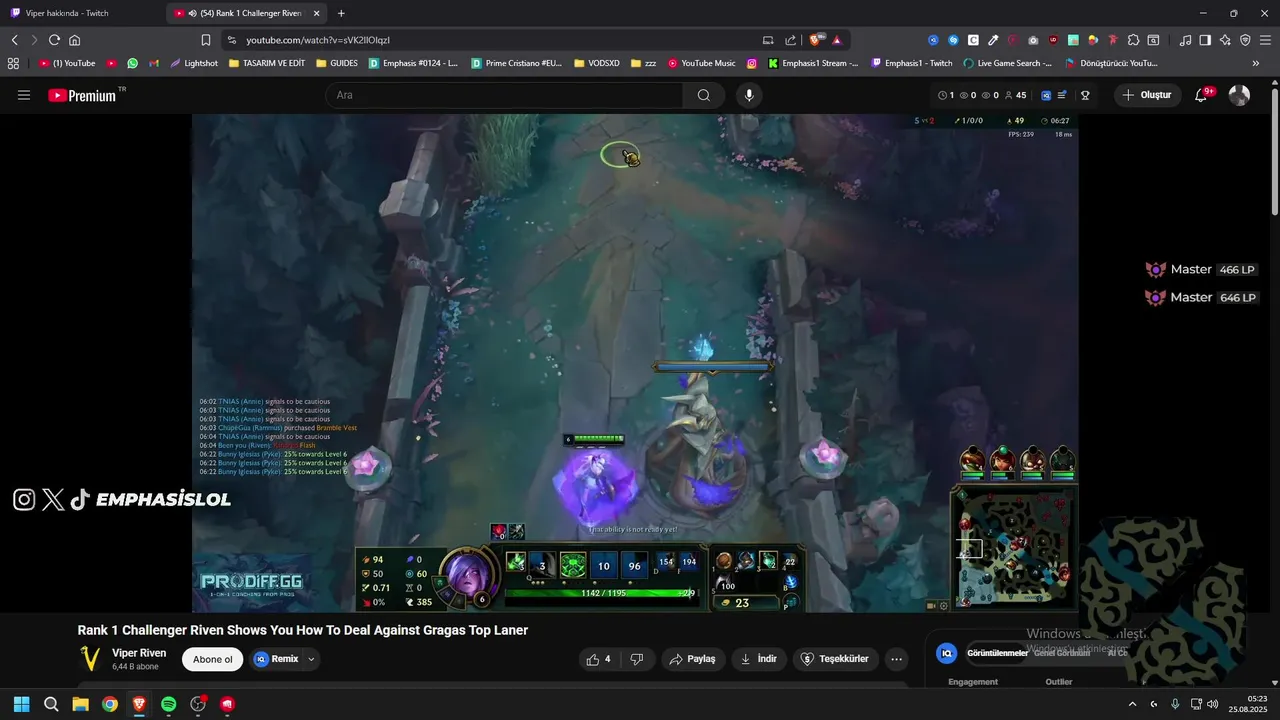The image size is (1280, 720).
Task: Open the browser extensions puzzle icon
Action: pyautogui.click(x=1133, y=40)
